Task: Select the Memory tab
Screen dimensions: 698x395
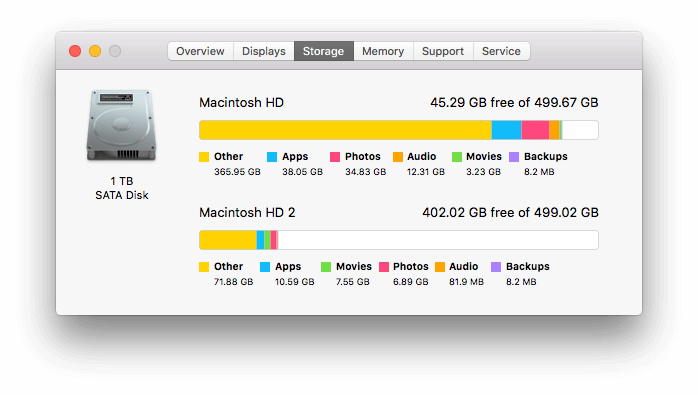Action: 383,51
